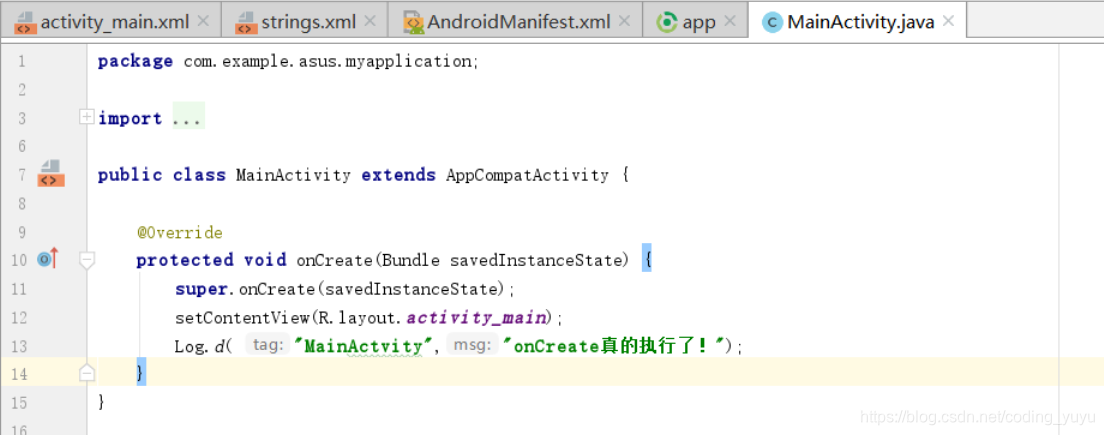The height and width of the screenshot is (435, 1104).
Task: Click the "MainActvity" string literal
Action: [x=363, y=346]
